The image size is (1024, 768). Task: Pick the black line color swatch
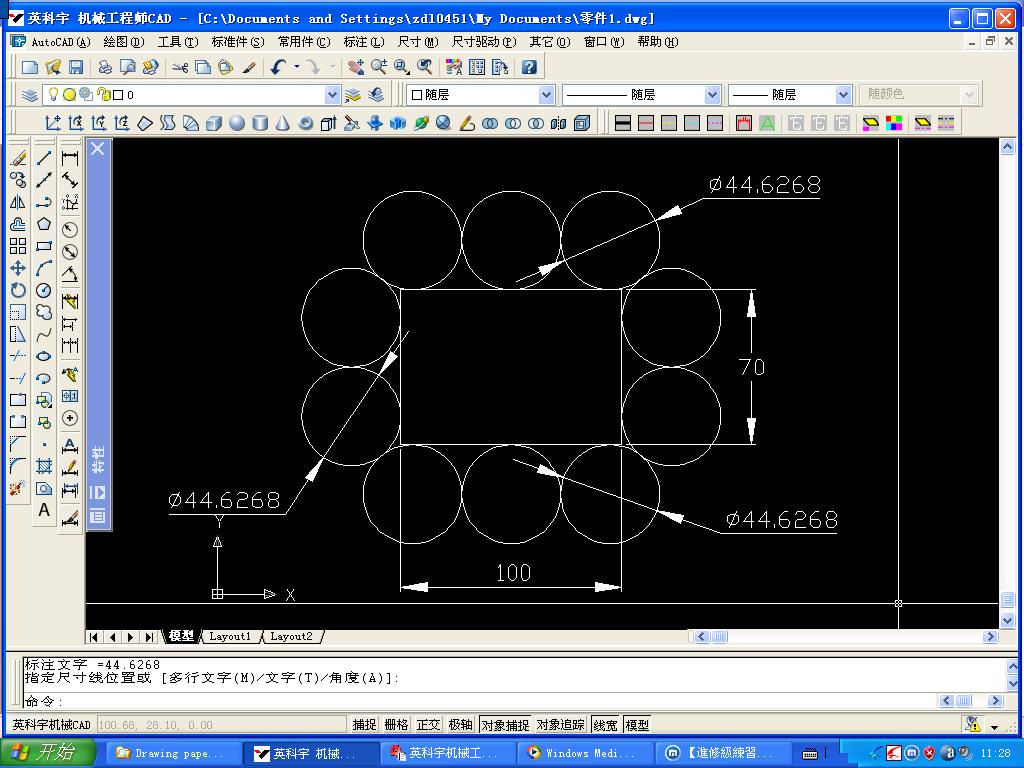pos(623,123)
